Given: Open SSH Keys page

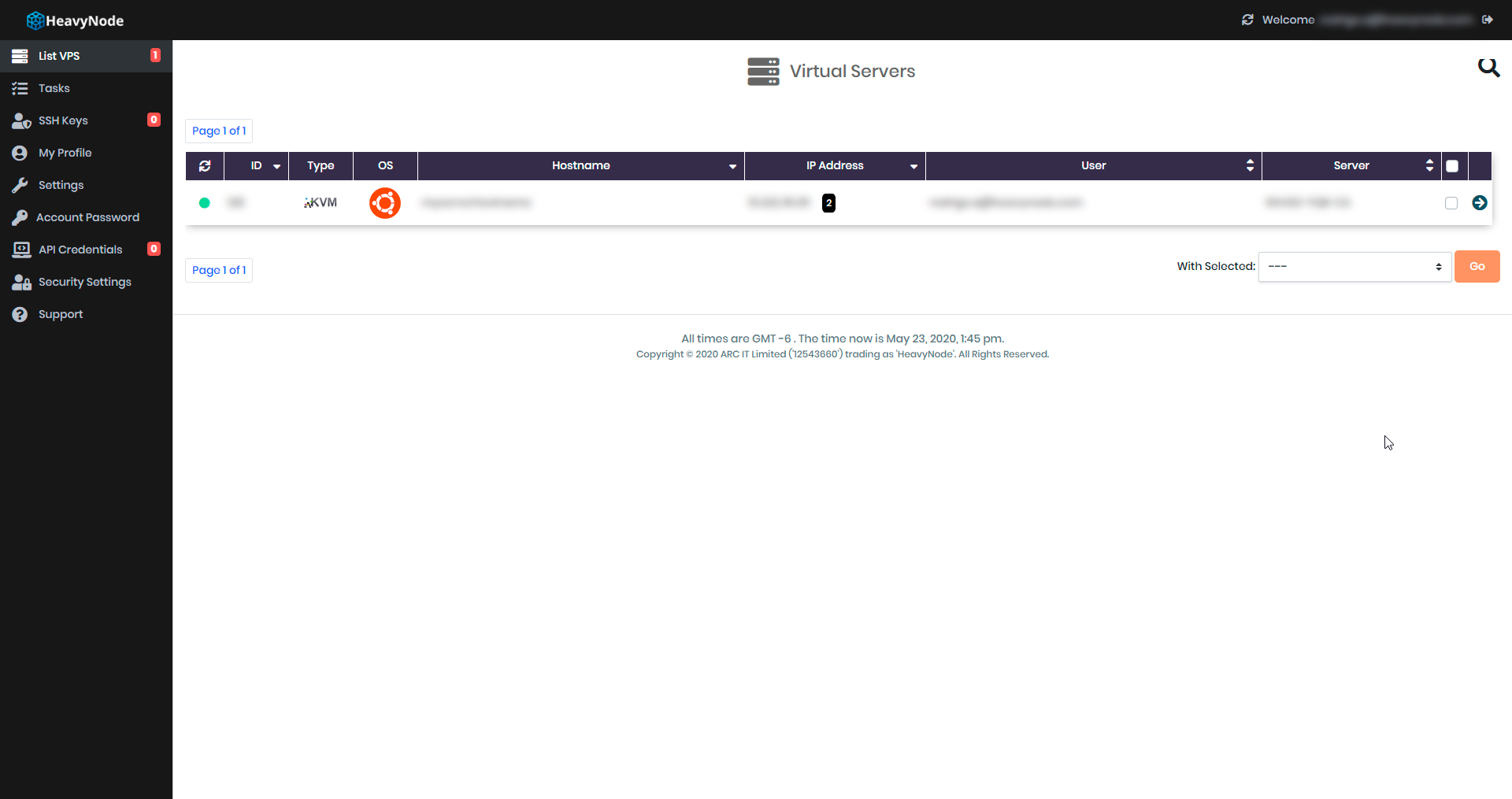Looking at the screenshot, I should (86, 120).
